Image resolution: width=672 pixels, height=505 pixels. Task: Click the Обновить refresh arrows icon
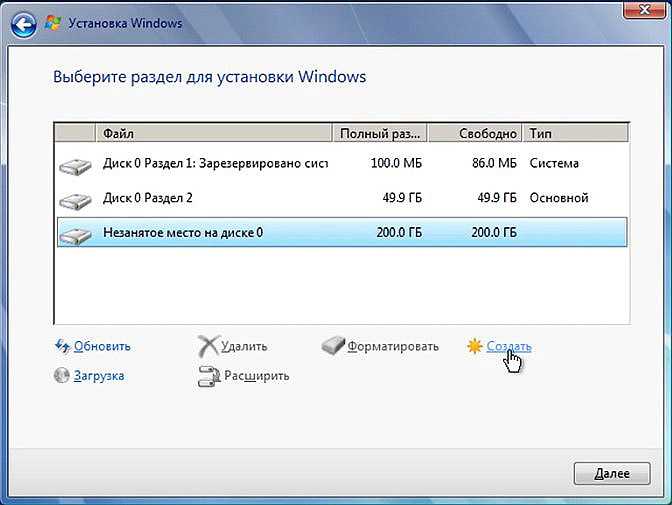coord(63,346)
